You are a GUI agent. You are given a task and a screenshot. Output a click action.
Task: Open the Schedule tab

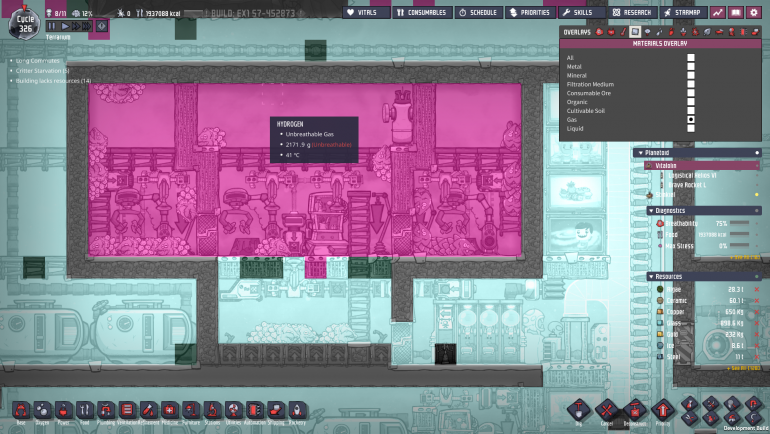(479, 12)
